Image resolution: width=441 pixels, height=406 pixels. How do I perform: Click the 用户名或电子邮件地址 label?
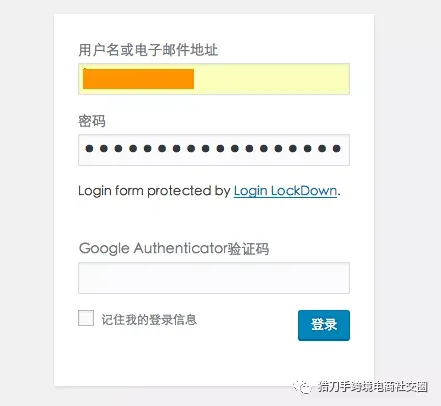(x=148, y=50)
